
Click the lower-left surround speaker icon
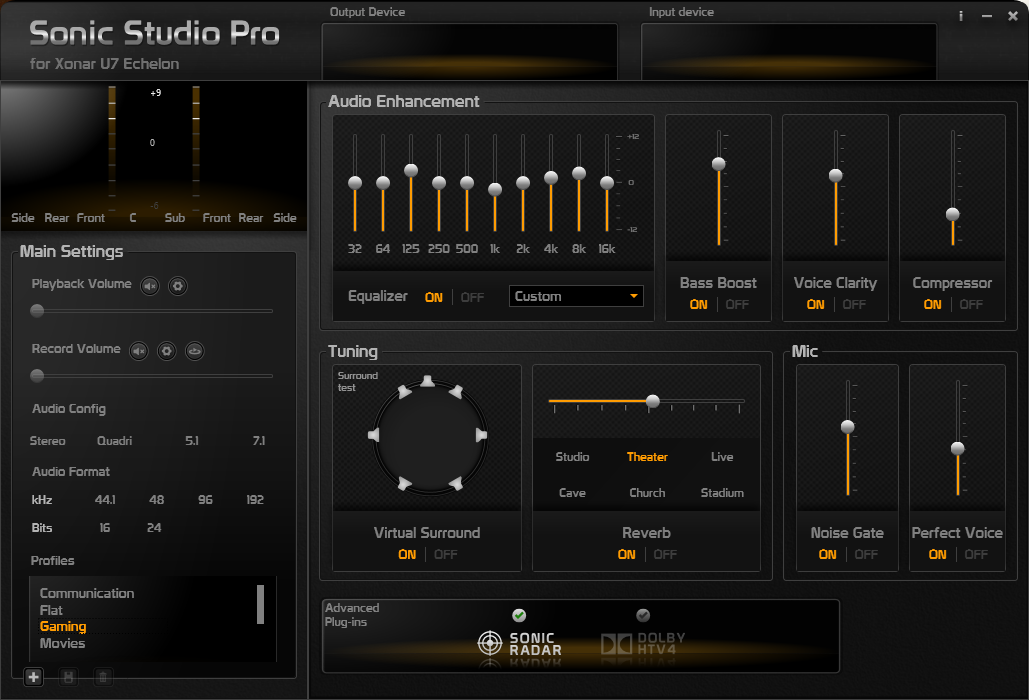(x=404, y=484)
